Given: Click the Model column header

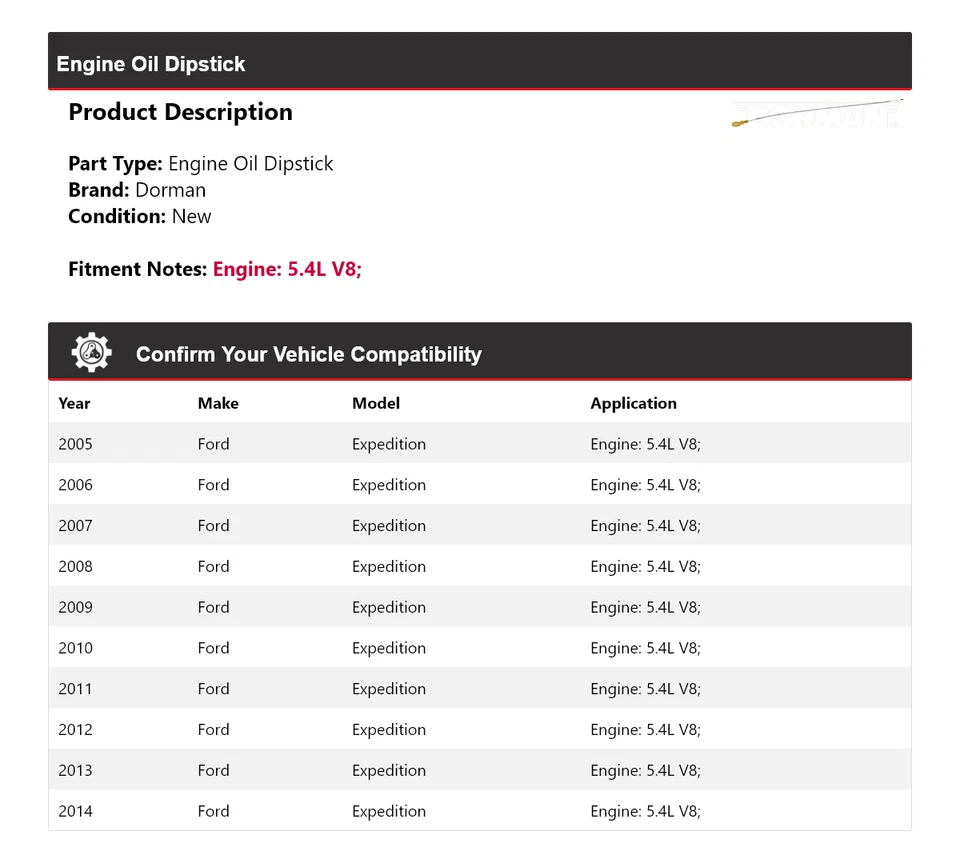Looking at the screenshot, I should click(x=376, y=403).
